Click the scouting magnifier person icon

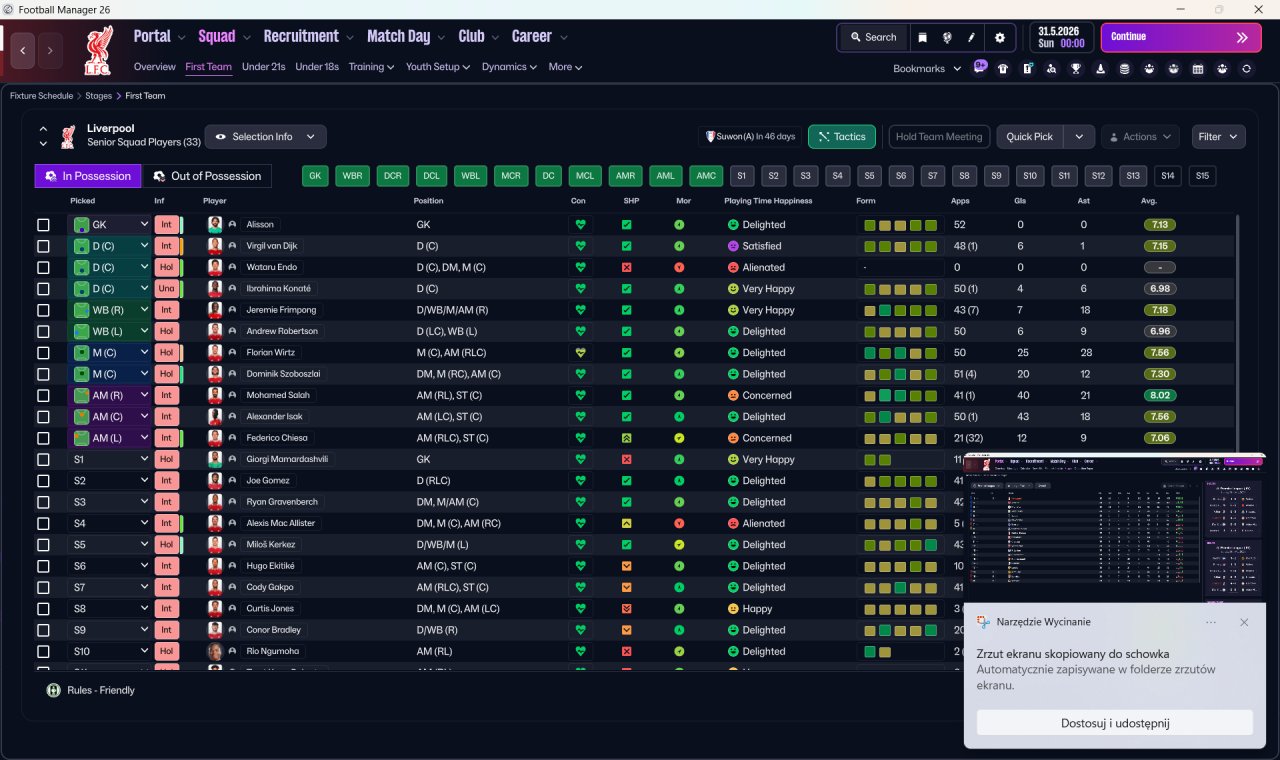point(1052,69)
